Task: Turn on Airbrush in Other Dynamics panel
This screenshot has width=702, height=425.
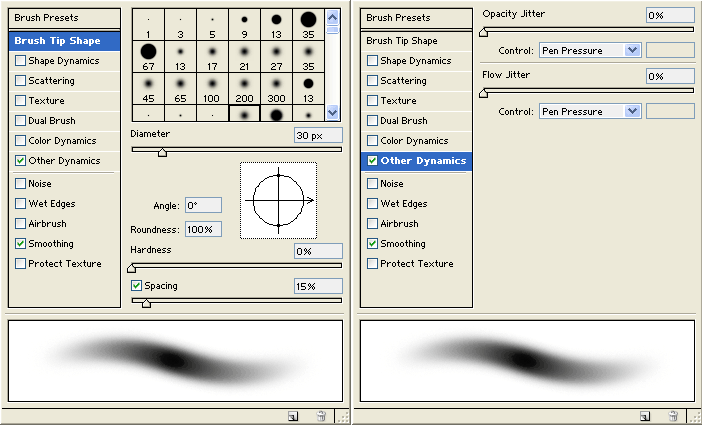Action: [372, 223]
